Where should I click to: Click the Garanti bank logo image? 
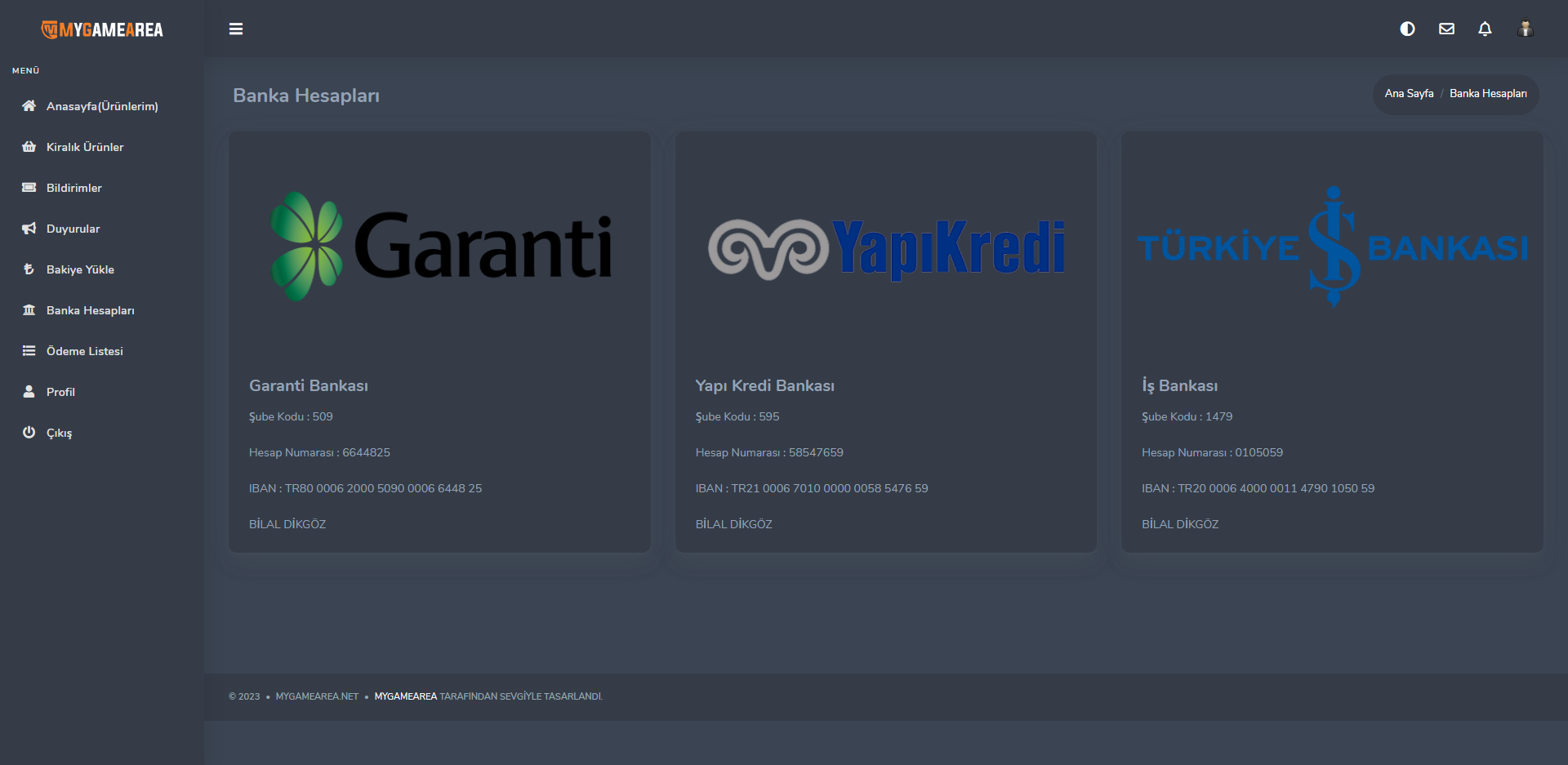pyautogui.click(x=440, y=247)
